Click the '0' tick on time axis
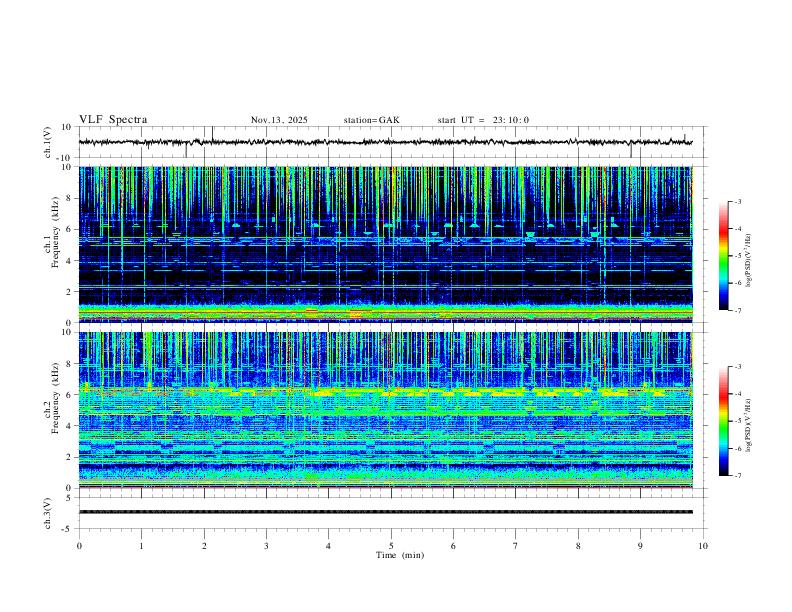The image size is (792, 612). coord(79,546)
